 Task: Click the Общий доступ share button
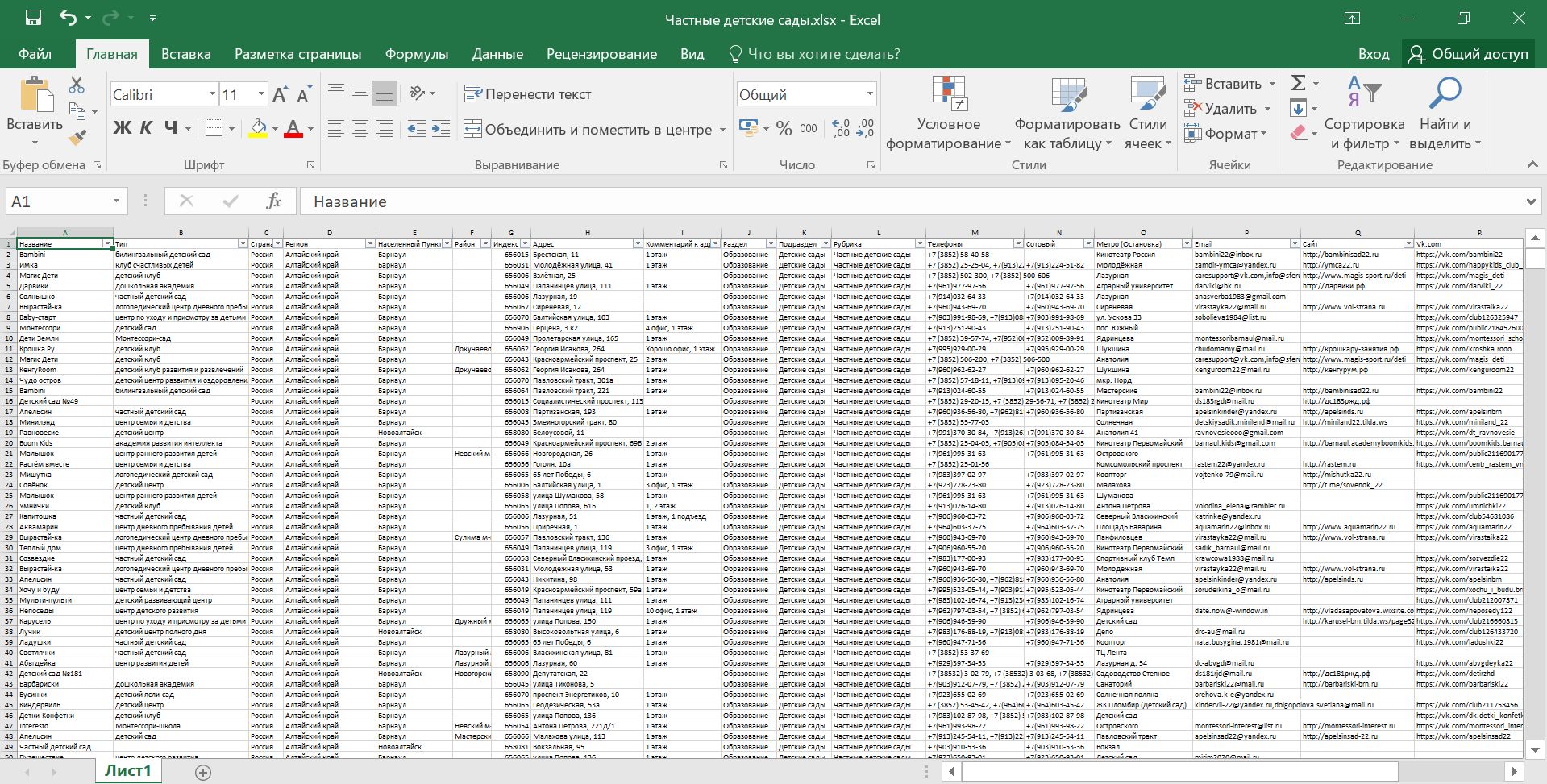click(1468, 54)
